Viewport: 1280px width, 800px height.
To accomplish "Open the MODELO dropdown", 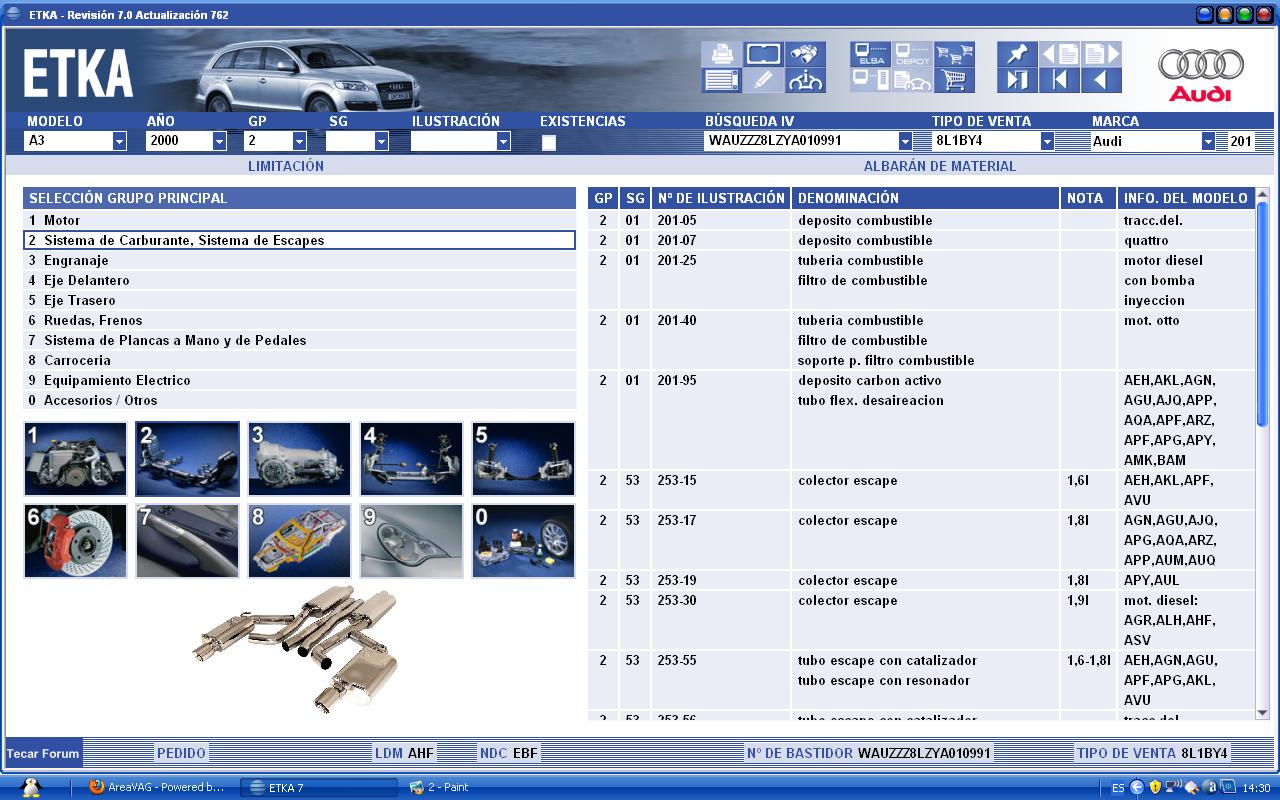I will (119, 141).
